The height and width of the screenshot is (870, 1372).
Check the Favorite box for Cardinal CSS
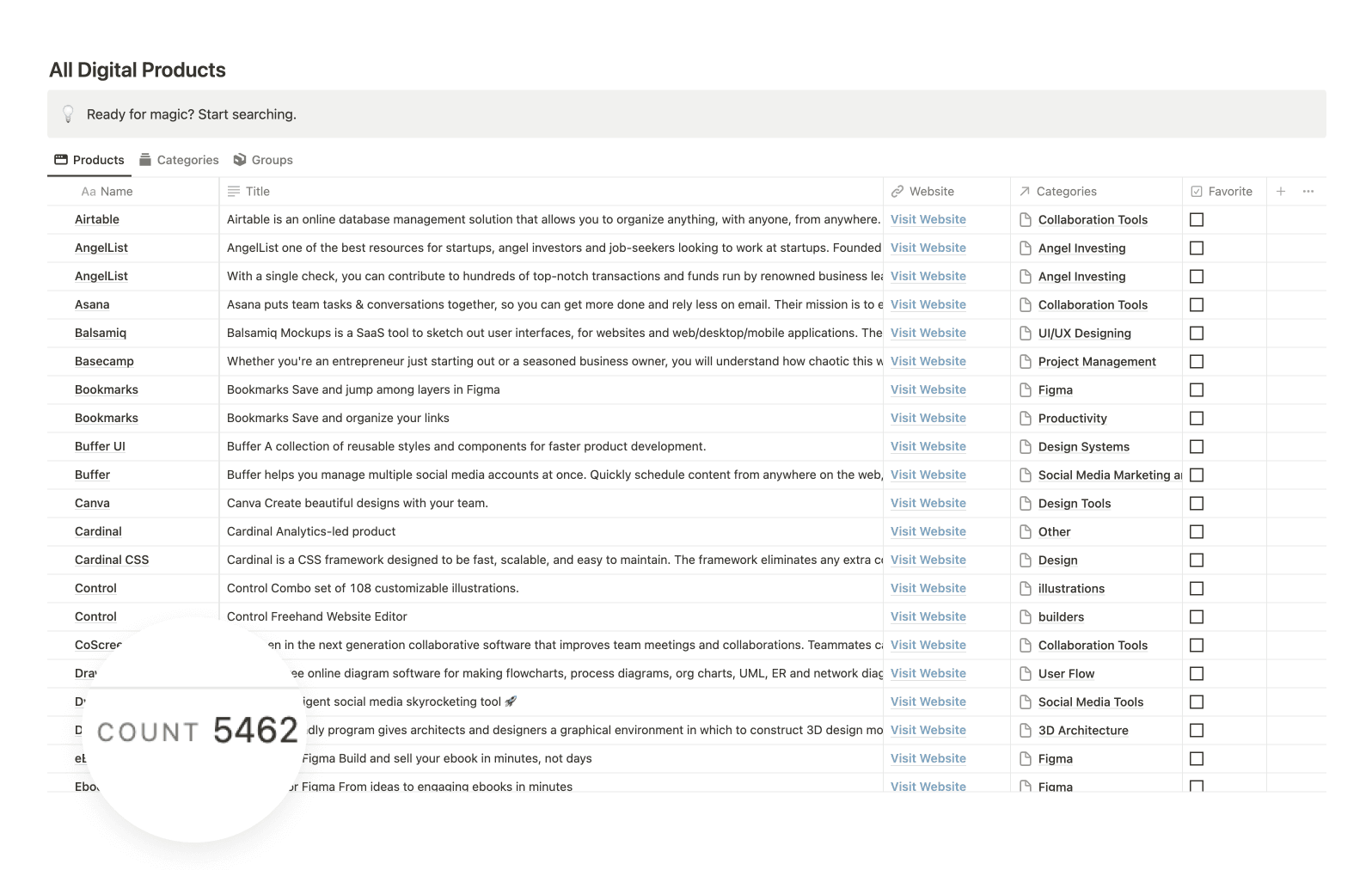(x=1197, y=561)
